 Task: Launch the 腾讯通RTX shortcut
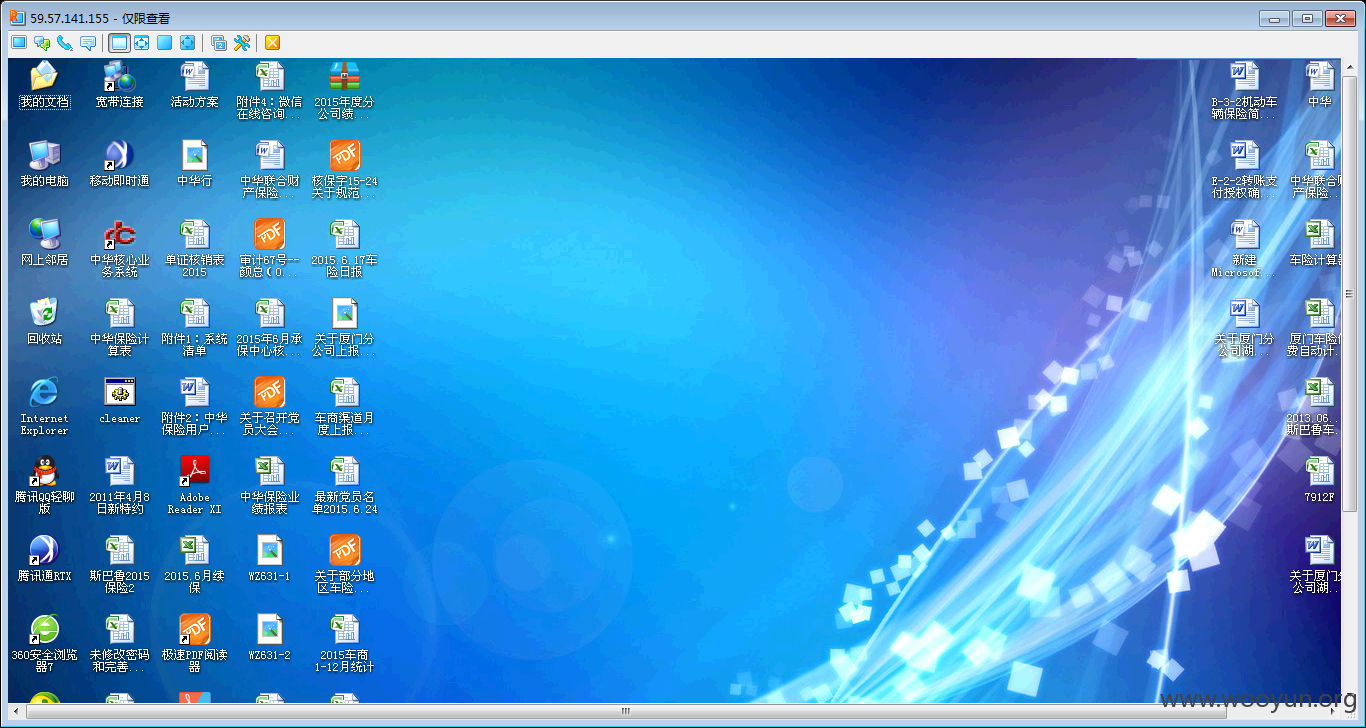(x=44, y=559)
